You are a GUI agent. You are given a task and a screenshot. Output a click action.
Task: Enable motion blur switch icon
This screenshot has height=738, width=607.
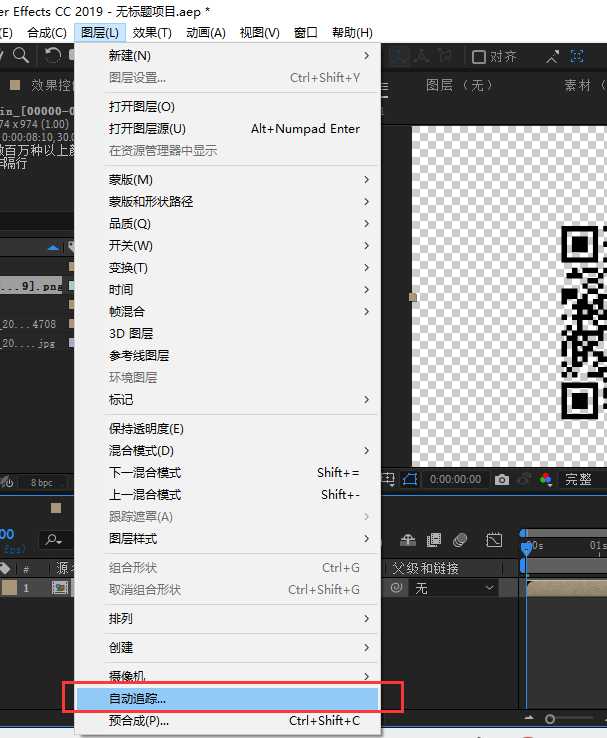460,540
